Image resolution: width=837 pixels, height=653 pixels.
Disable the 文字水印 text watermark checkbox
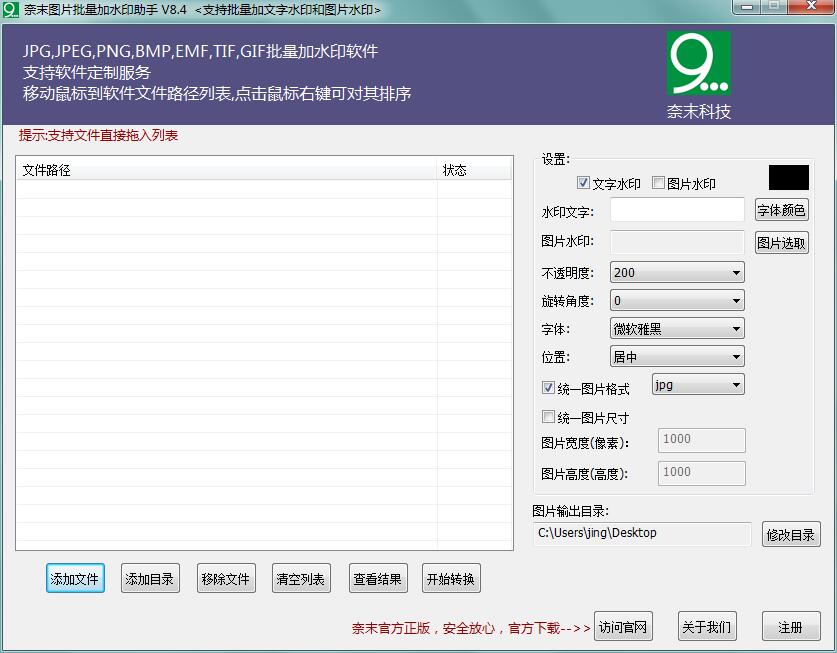click(x=583, y=182)
